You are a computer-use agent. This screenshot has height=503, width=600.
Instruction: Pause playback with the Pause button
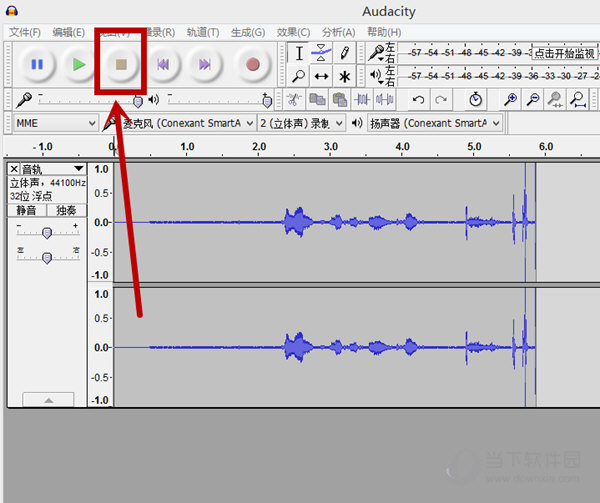pyautogui.click(x=37, y=64)
